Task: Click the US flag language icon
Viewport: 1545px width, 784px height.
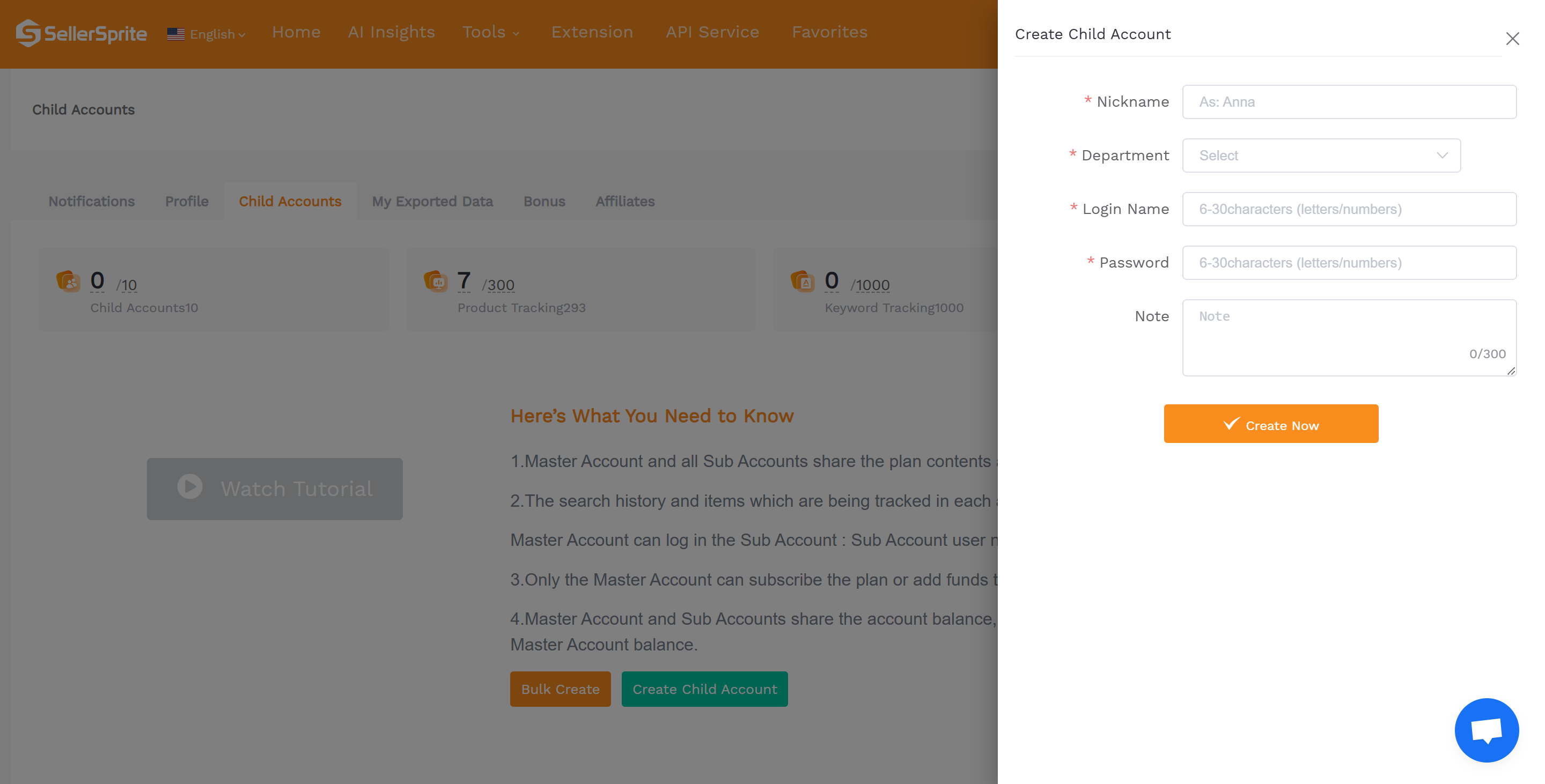Action: pos(174,34)
